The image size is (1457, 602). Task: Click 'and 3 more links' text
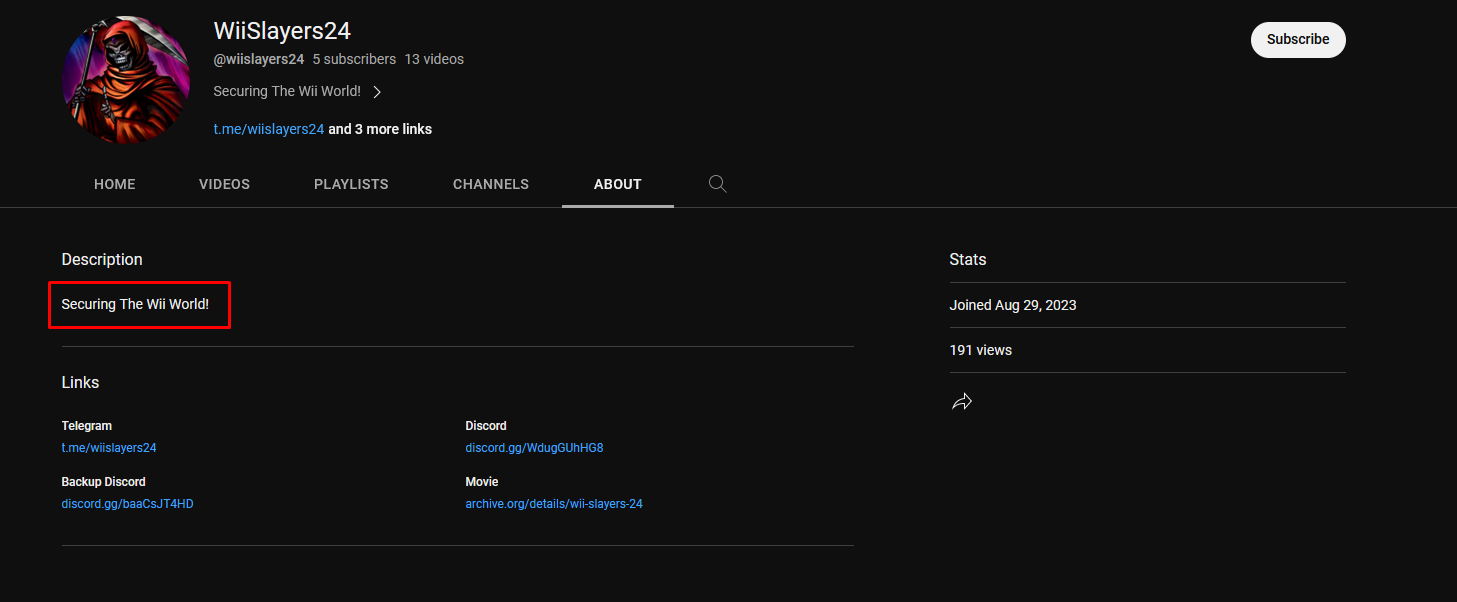(380, 129)
